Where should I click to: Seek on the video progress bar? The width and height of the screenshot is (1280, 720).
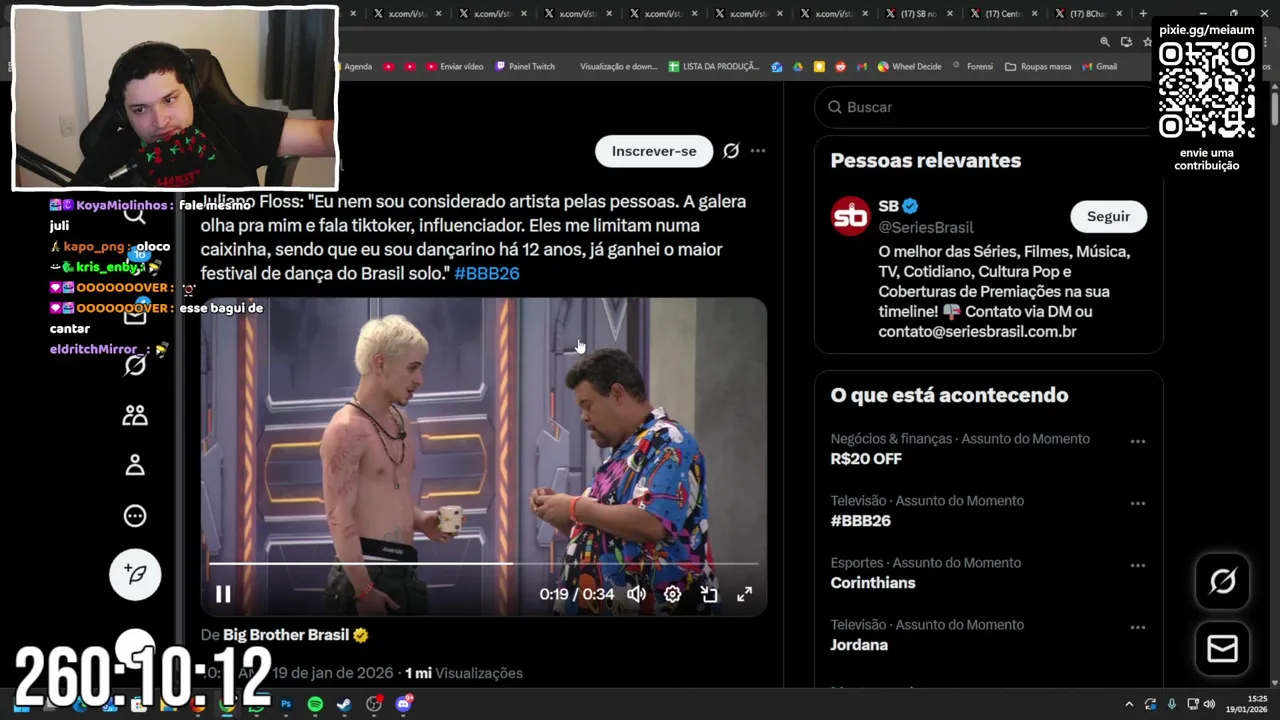[x=483, y=564]
